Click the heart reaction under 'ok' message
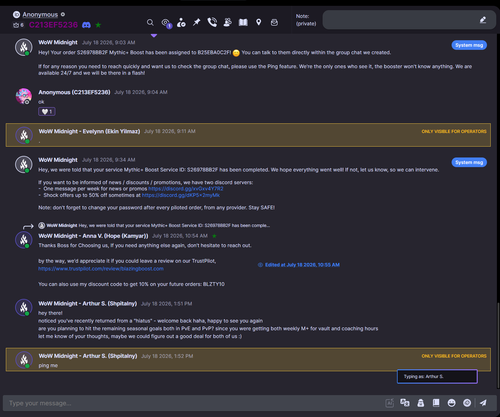The height and width of the screenshot is (417, 500). (x=47, y=112)
